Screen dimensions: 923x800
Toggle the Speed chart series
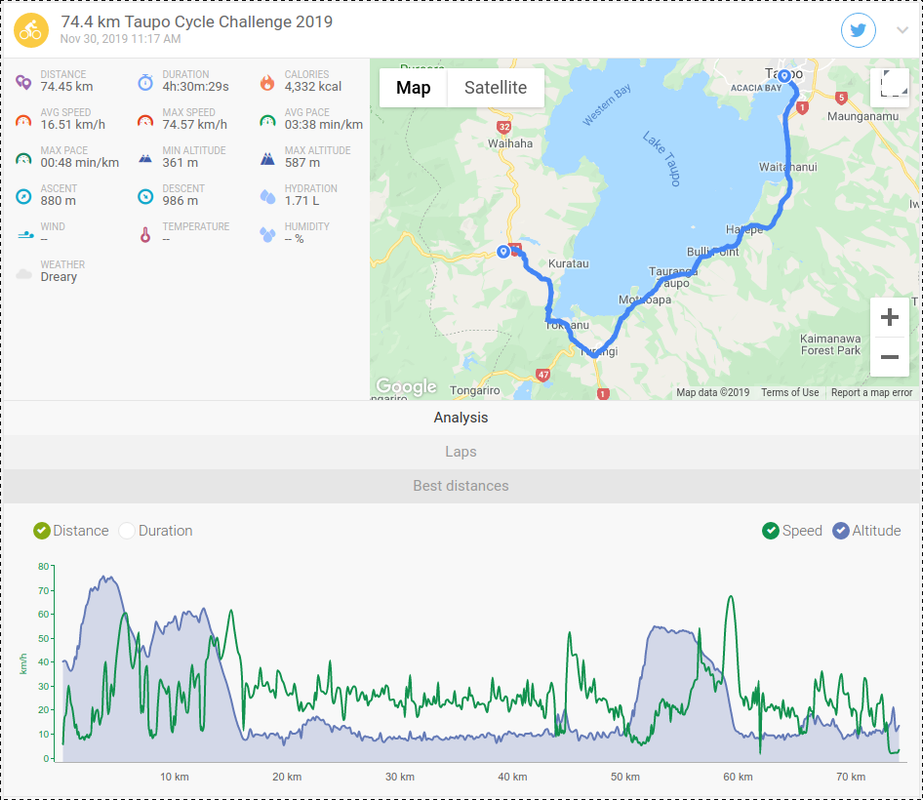792,531
